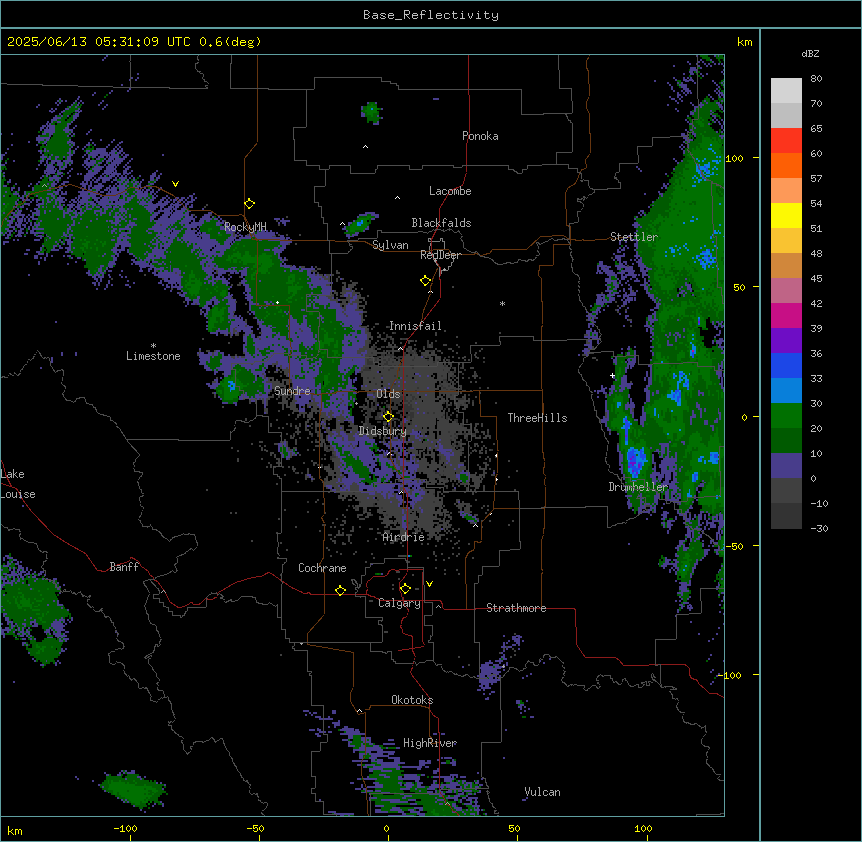This screenshot has width=862, height=842.
Task: Click the Banff label
Action: point(124,567)
